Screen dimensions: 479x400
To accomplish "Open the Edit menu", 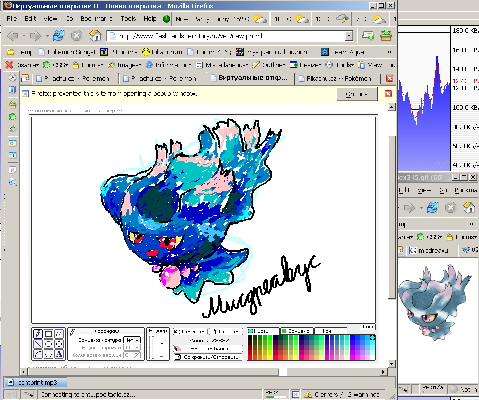I will click(x=30, y=19).
